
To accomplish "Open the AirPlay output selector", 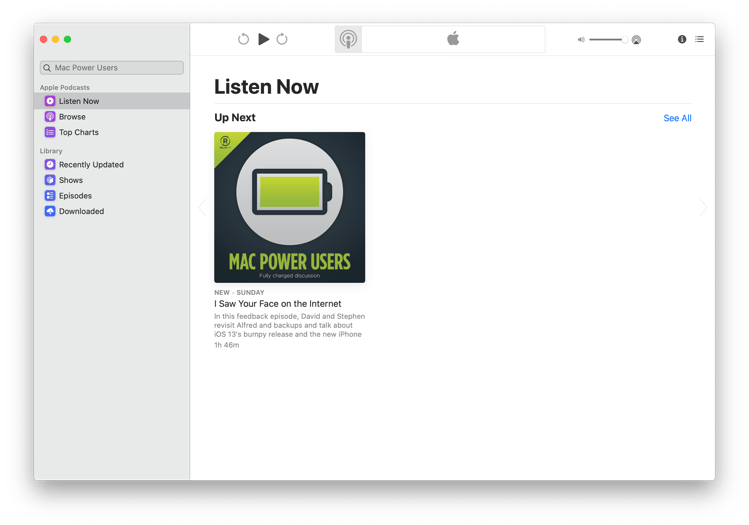I will pos(636,40).
